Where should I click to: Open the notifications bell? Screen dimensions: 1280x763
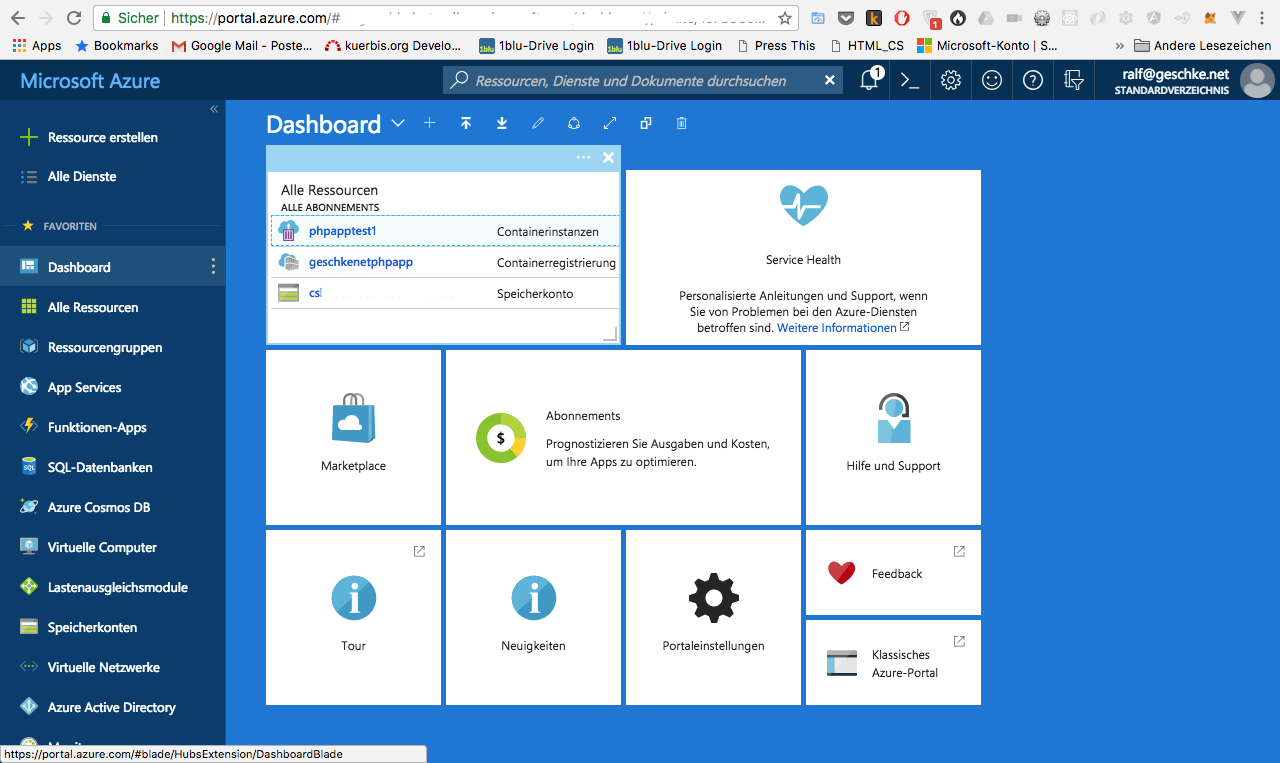click(870, 80)
